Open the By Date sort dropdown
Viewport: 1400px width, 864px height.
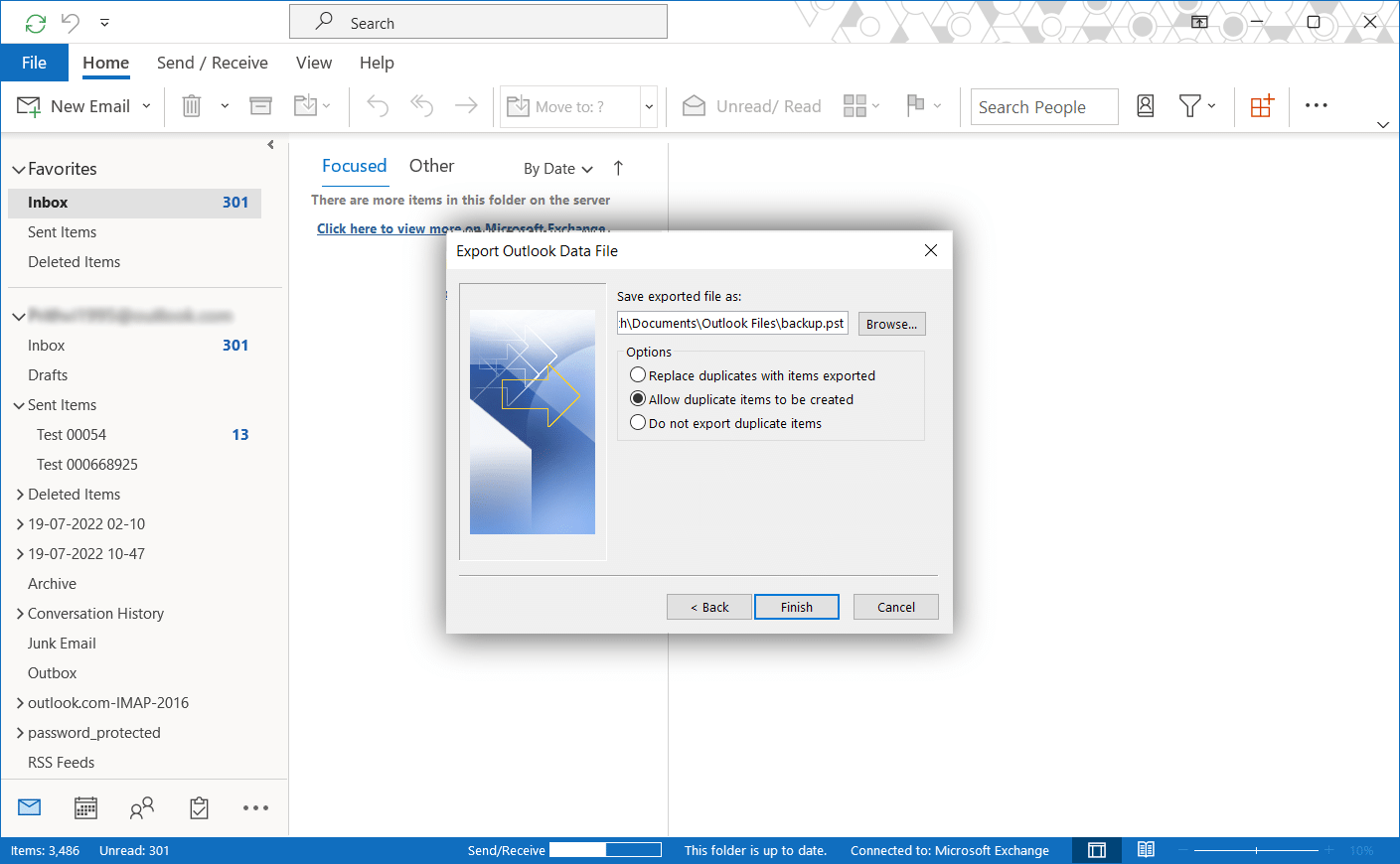[x=558, y=169]
